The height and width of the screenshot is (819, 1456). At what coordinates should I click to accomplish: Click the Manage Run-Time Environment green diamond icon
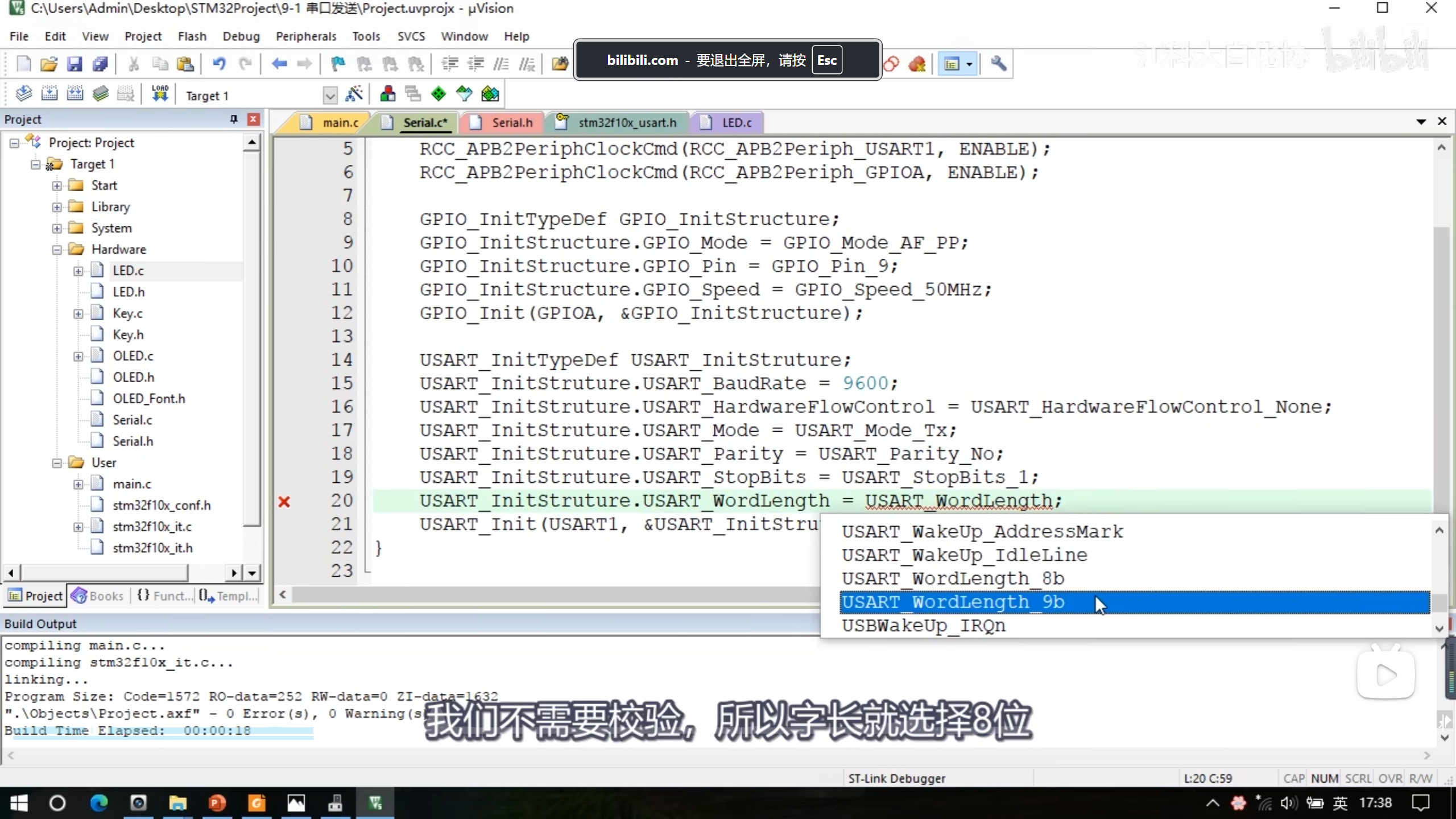(439, 94)
